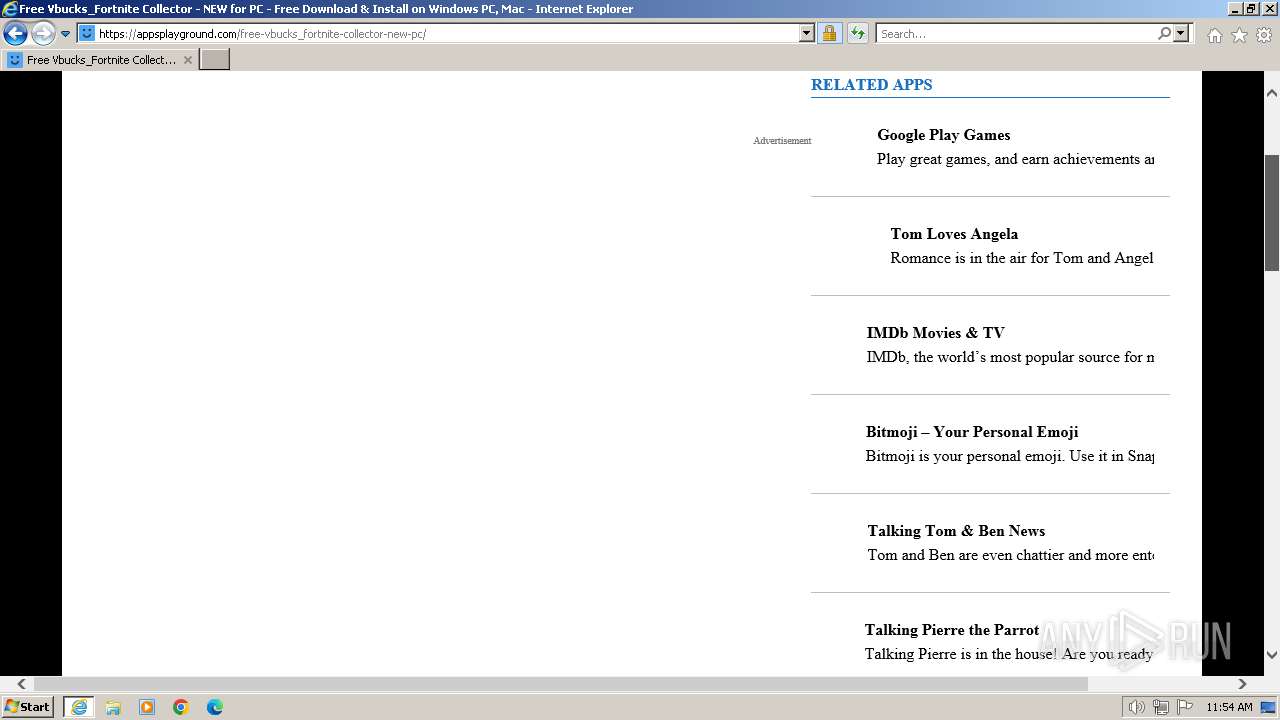Restore down the Internet Explorer window
The width and height of the screenshot is (1280, 720).
click(x=1250, y=9)
